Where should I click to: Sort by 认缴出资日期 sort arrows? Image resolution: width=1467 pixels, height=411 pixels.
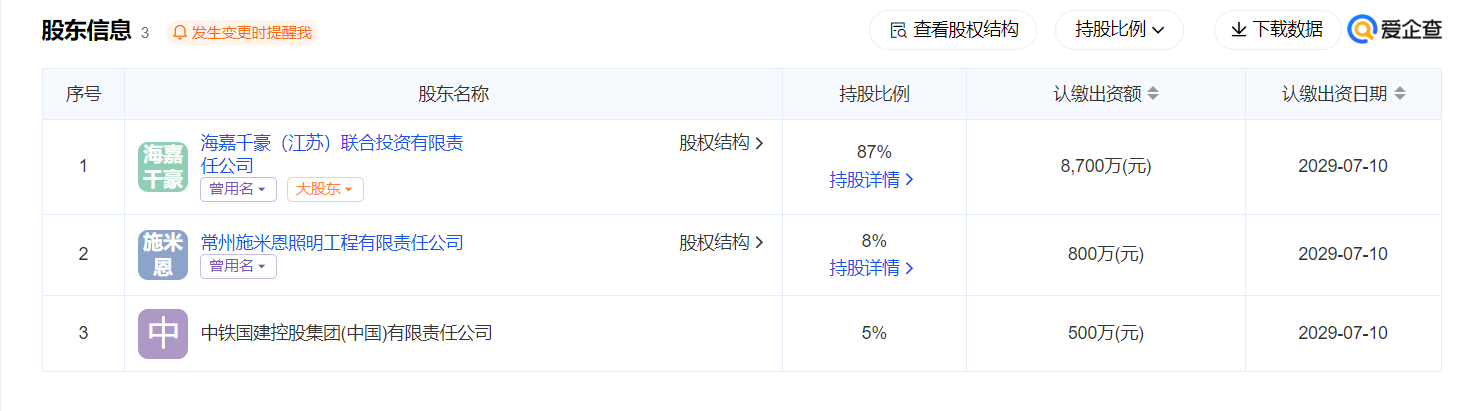[x=1399, y=94]
